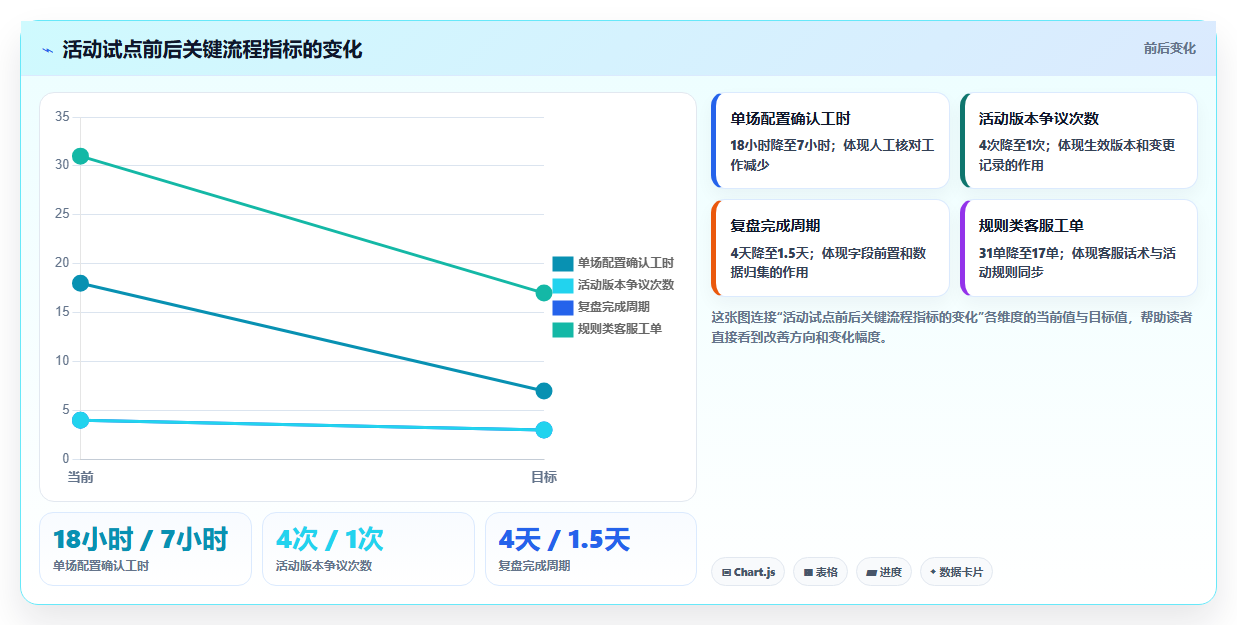
Task: Click the 规则类客服工单 legend label
Action: (x=620, y=329)
